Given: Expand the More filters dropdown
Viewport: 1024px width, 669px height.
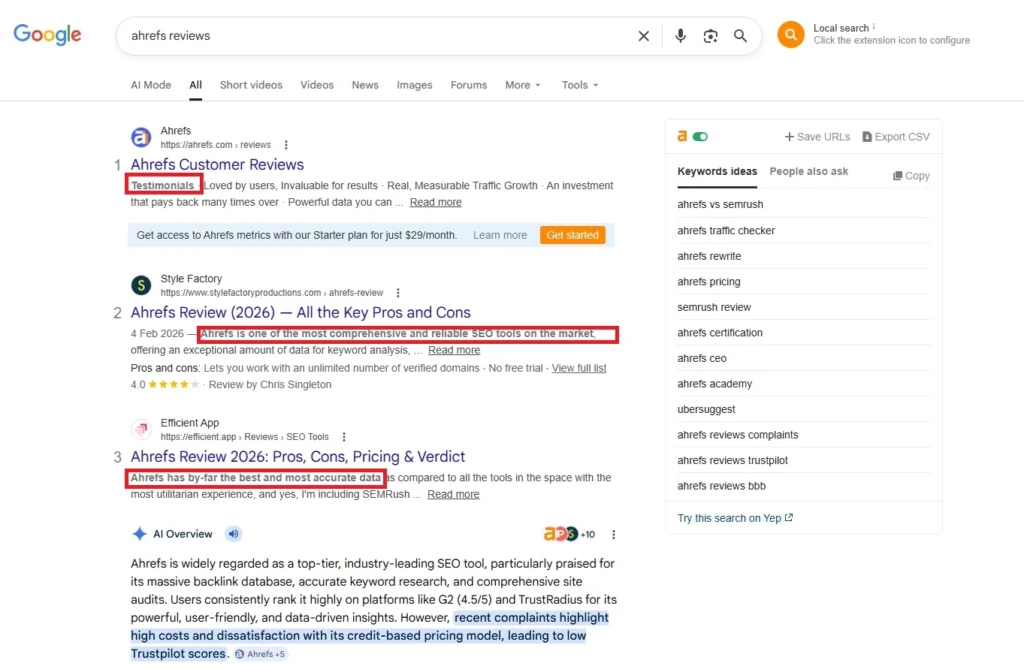Looking at the screenshot, I should (x=523, y=85).
